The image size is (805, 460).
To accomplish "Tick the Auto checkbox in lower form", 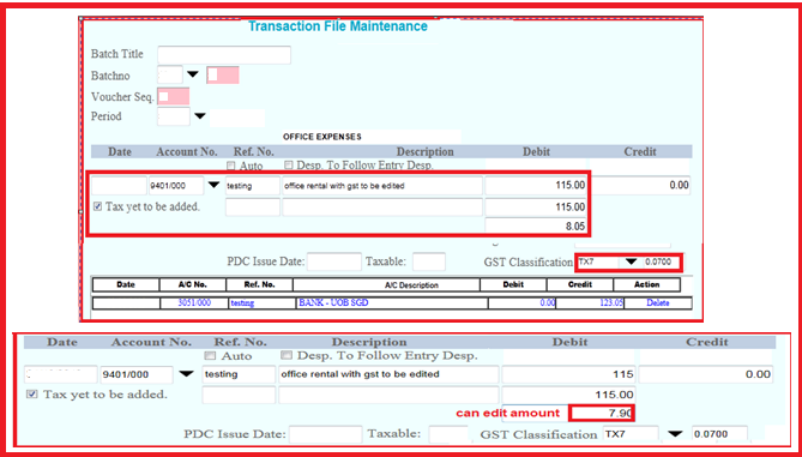I will coord(210,355).
